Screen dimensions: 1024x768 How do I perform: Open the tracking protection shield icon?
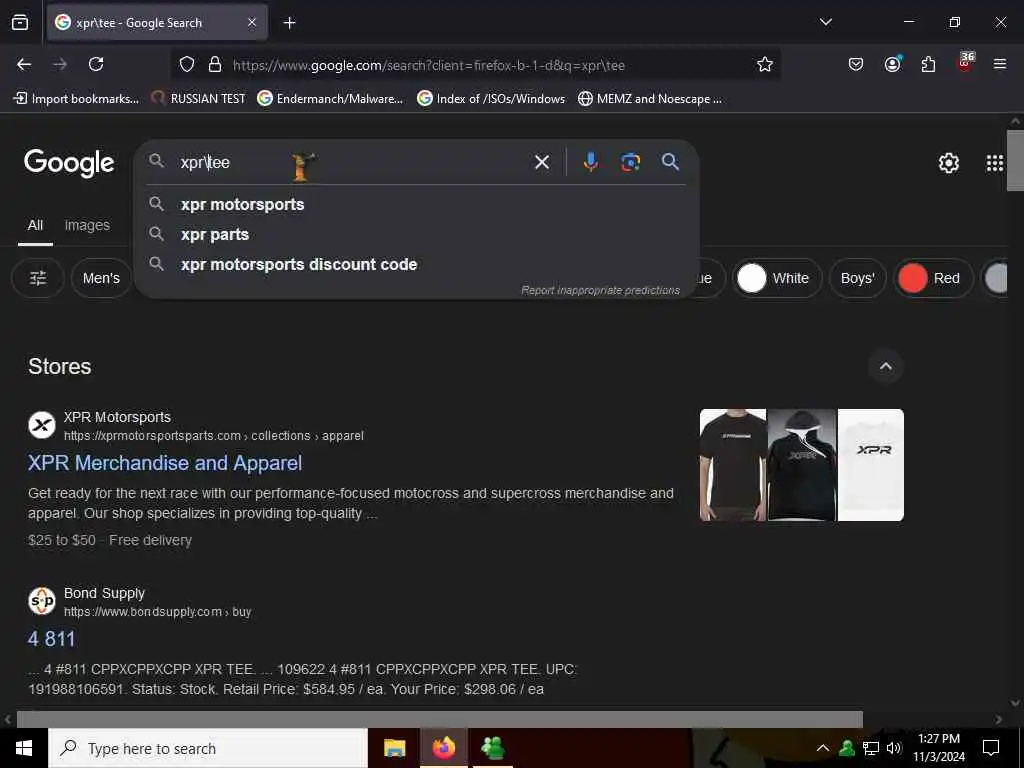click(187, 65)
